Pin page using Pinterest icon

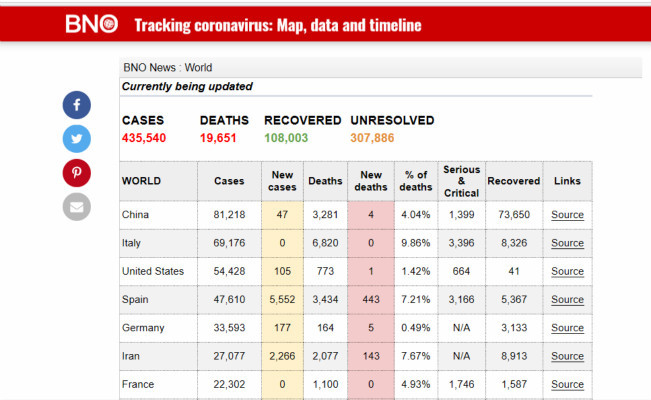point(77,173)
